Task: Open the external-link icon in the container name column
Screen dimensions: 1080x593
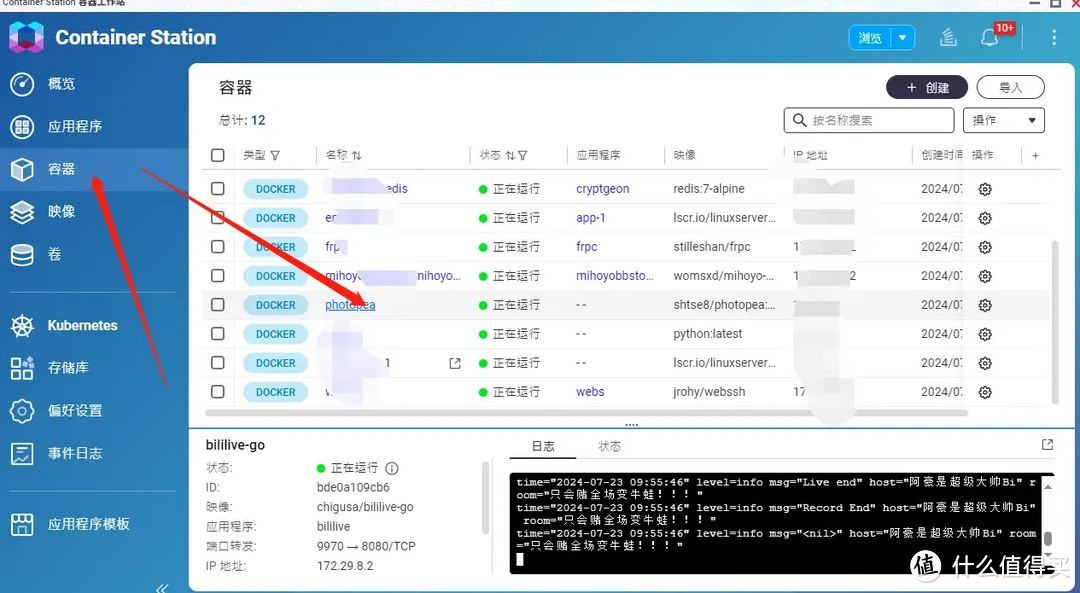Action: tap(455, 363)
